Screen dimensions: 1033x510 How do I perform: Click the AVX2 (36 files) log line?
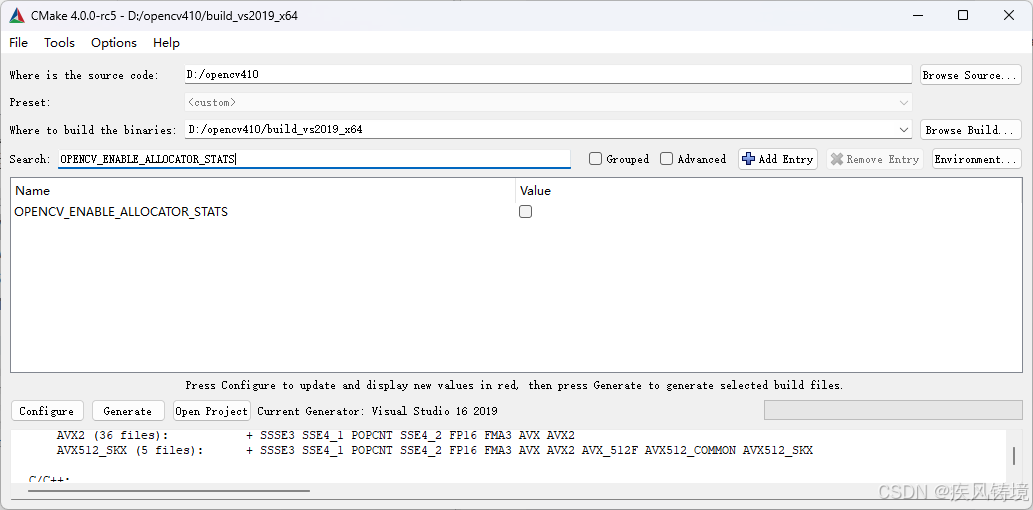point(316,436)
